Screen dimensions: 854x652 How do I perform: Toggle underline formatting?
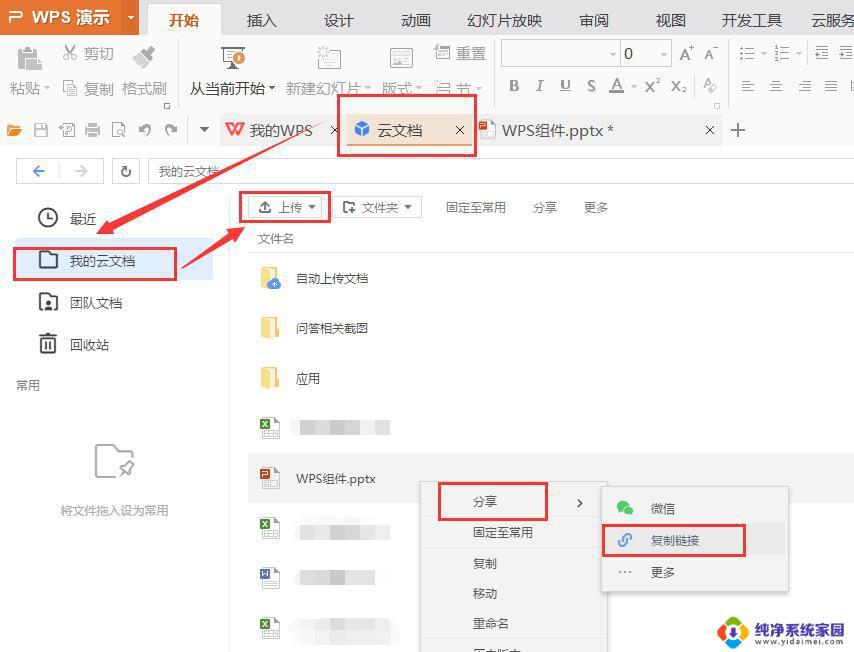pos(565,87)
